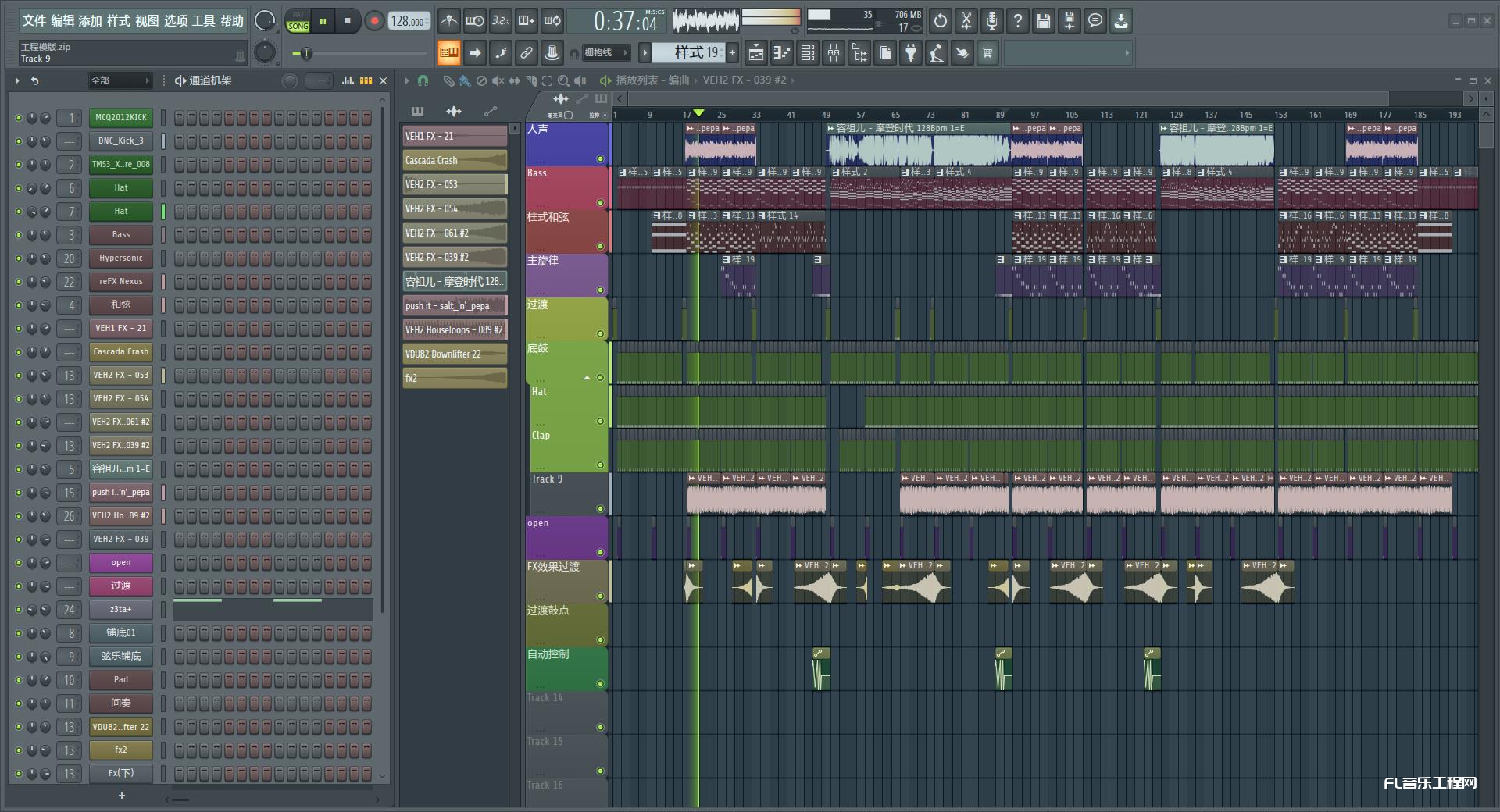Open the 文件 menu
The width and height of the screenshot is (1500, 812).
[x=34, y=21]
